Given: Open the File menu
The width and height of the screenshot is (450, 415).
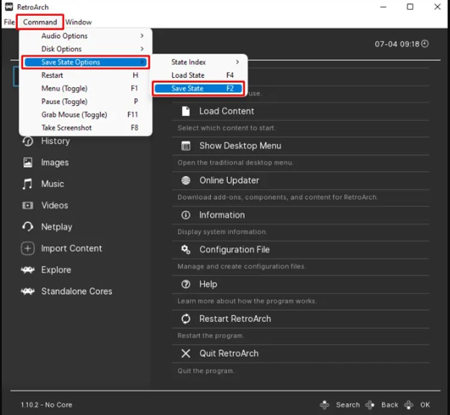Looking at the screenshot, I should coord(9,22).
